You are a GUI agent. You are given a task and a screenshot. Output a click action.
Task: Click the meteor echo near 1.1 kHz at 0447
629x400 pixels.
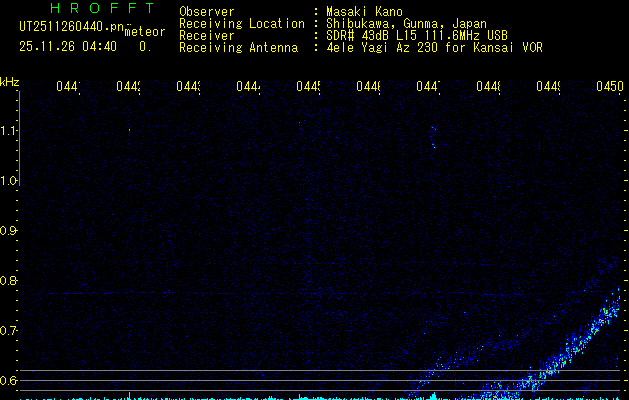(x=433, y=137)
